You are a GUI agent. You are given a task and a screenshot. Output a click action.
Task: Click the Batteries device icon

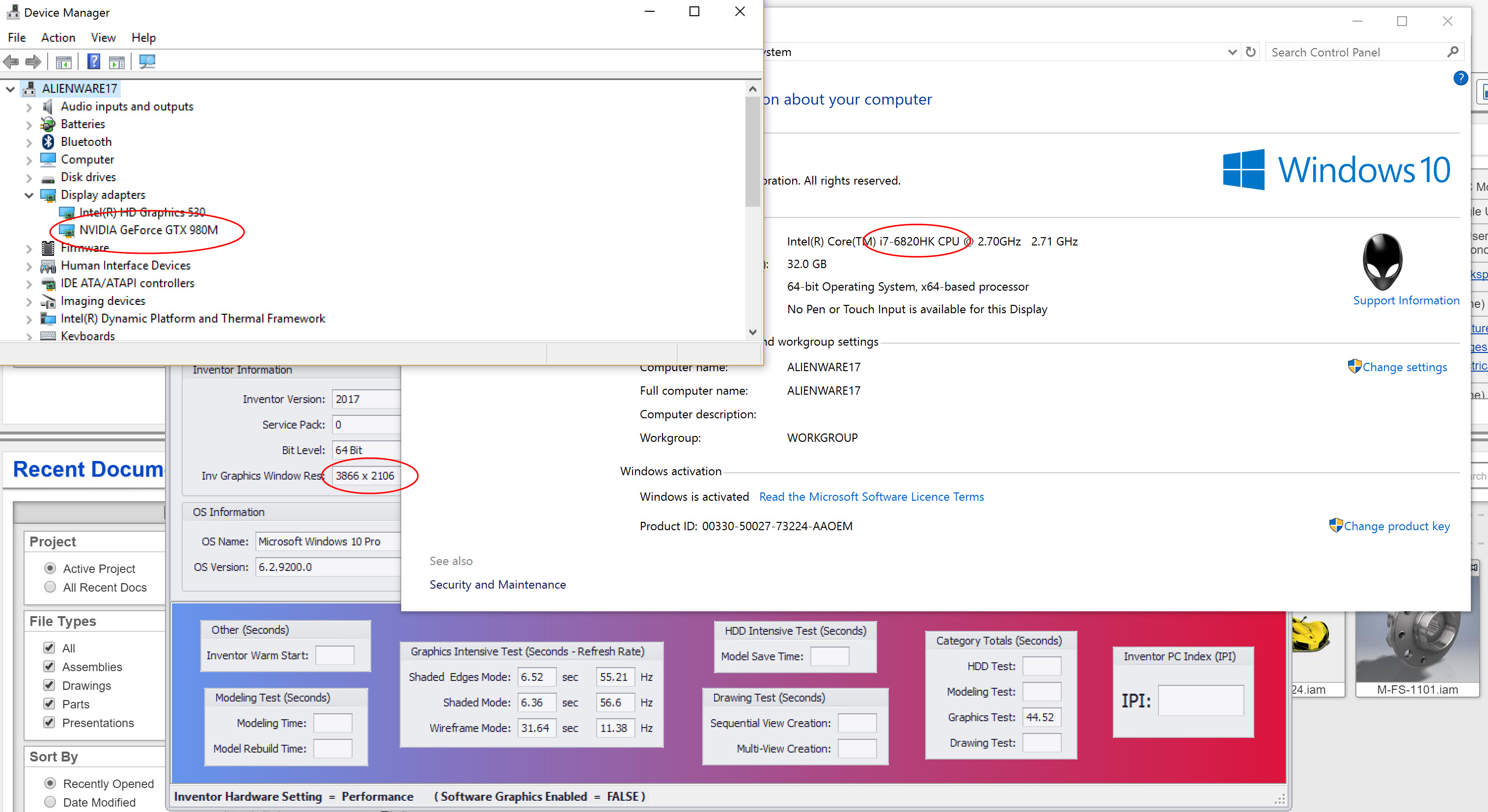[x=48, y=124]
